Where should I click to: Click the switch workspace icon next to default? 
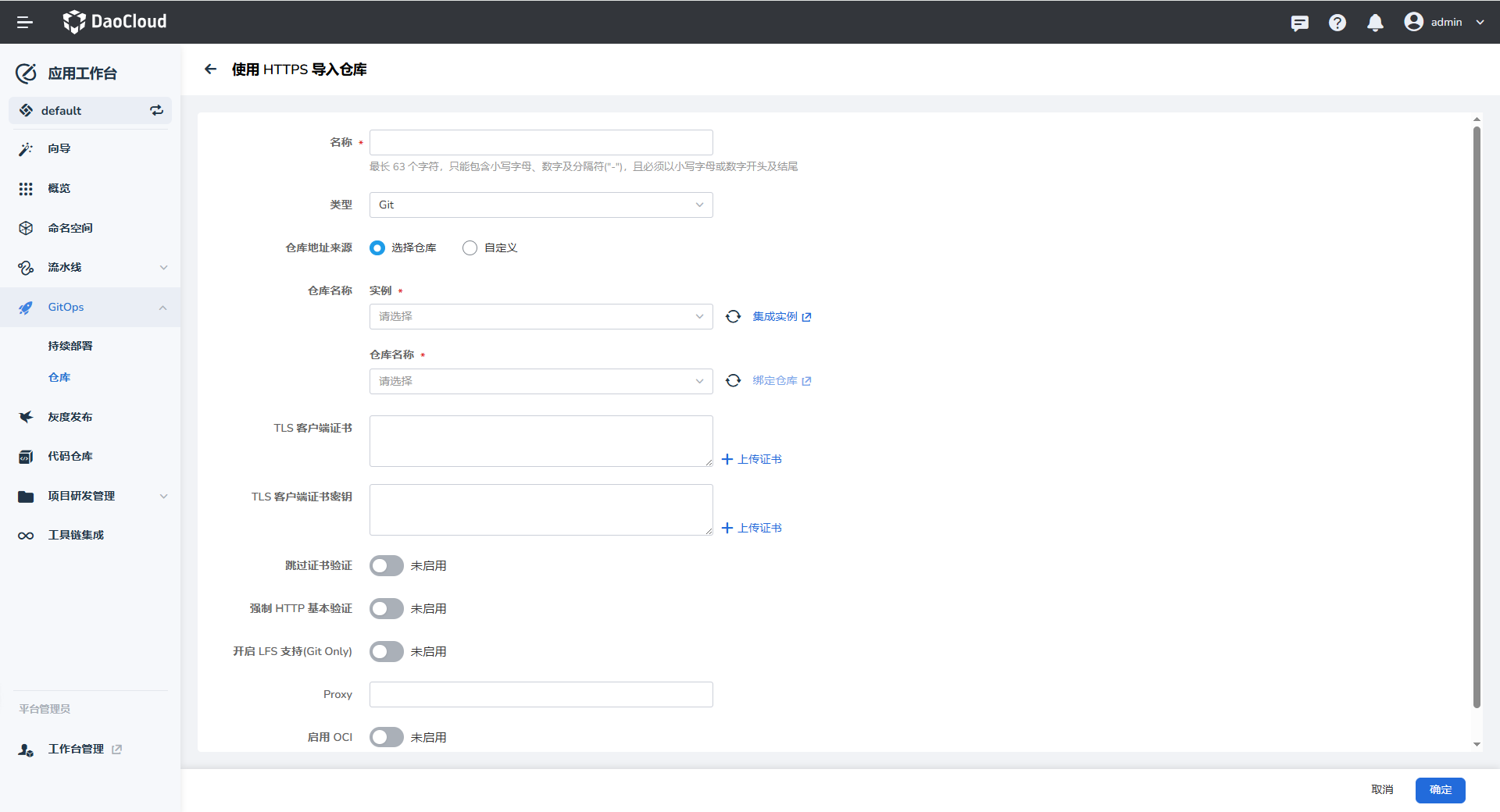(x=156, y=111)
